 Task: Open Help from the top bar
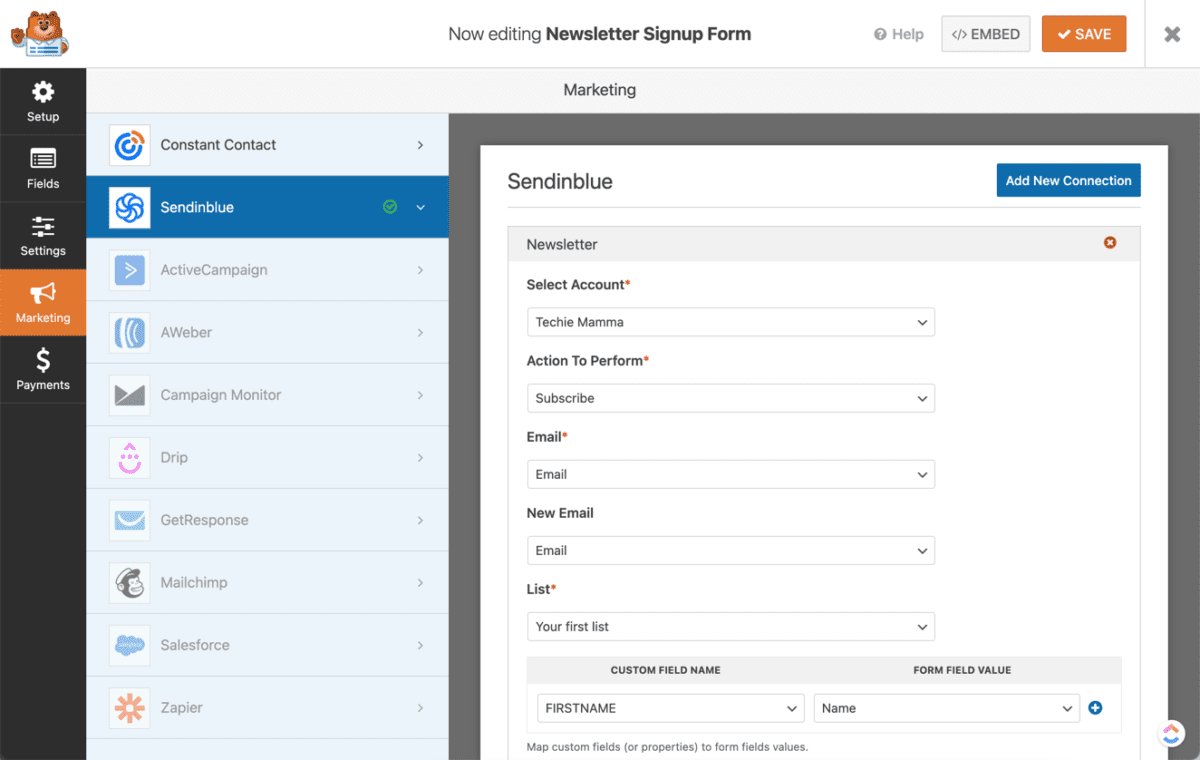pos(899,34)
